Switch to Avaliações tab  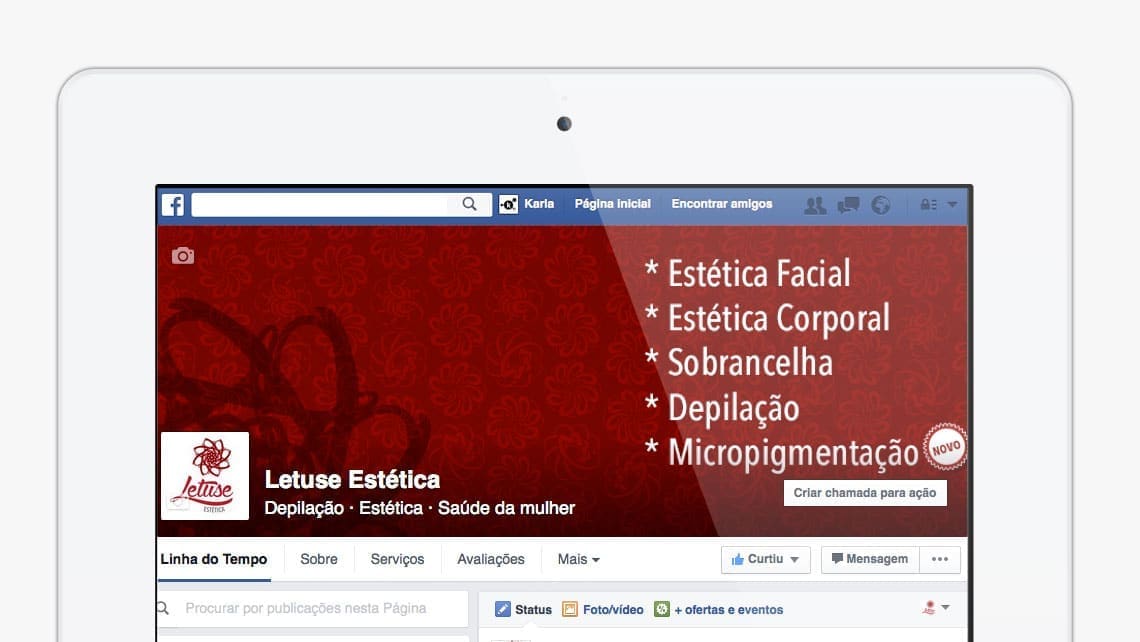pos(491,559)
